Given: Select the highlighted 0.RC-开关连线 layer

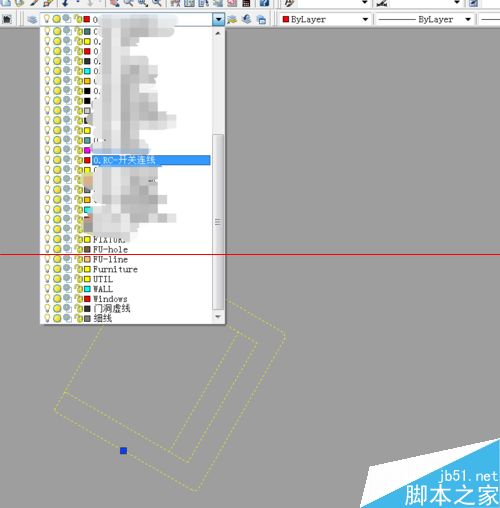Looking at the screenshot, I should (151, 160).
